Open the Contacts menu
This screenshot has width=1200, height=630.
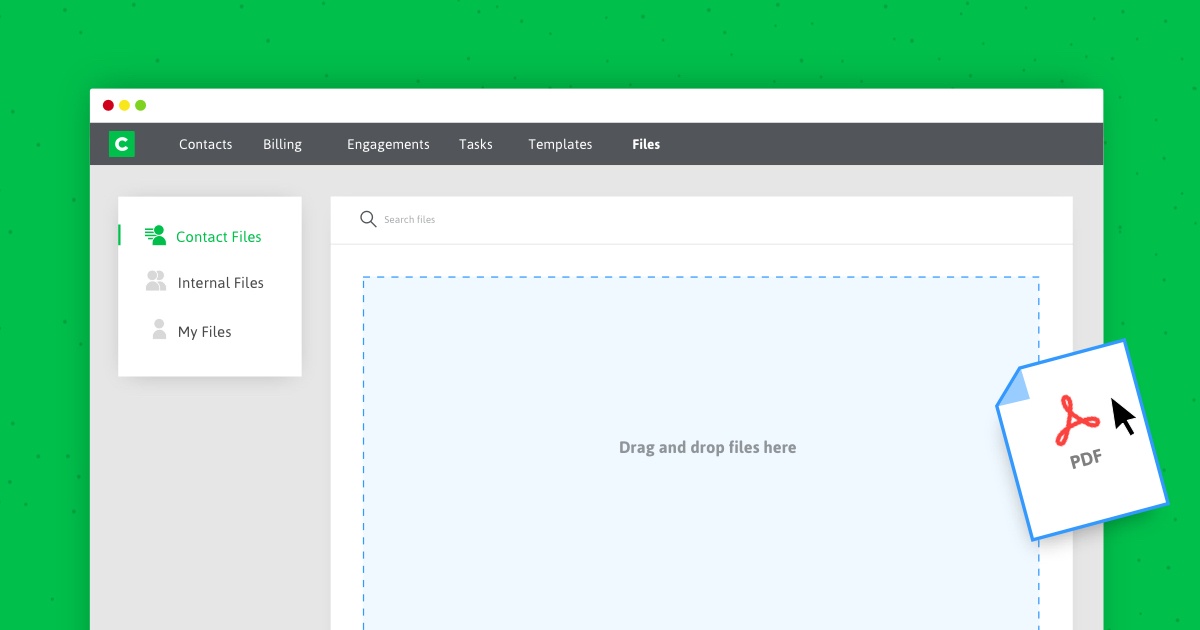[x=206, y=144]
